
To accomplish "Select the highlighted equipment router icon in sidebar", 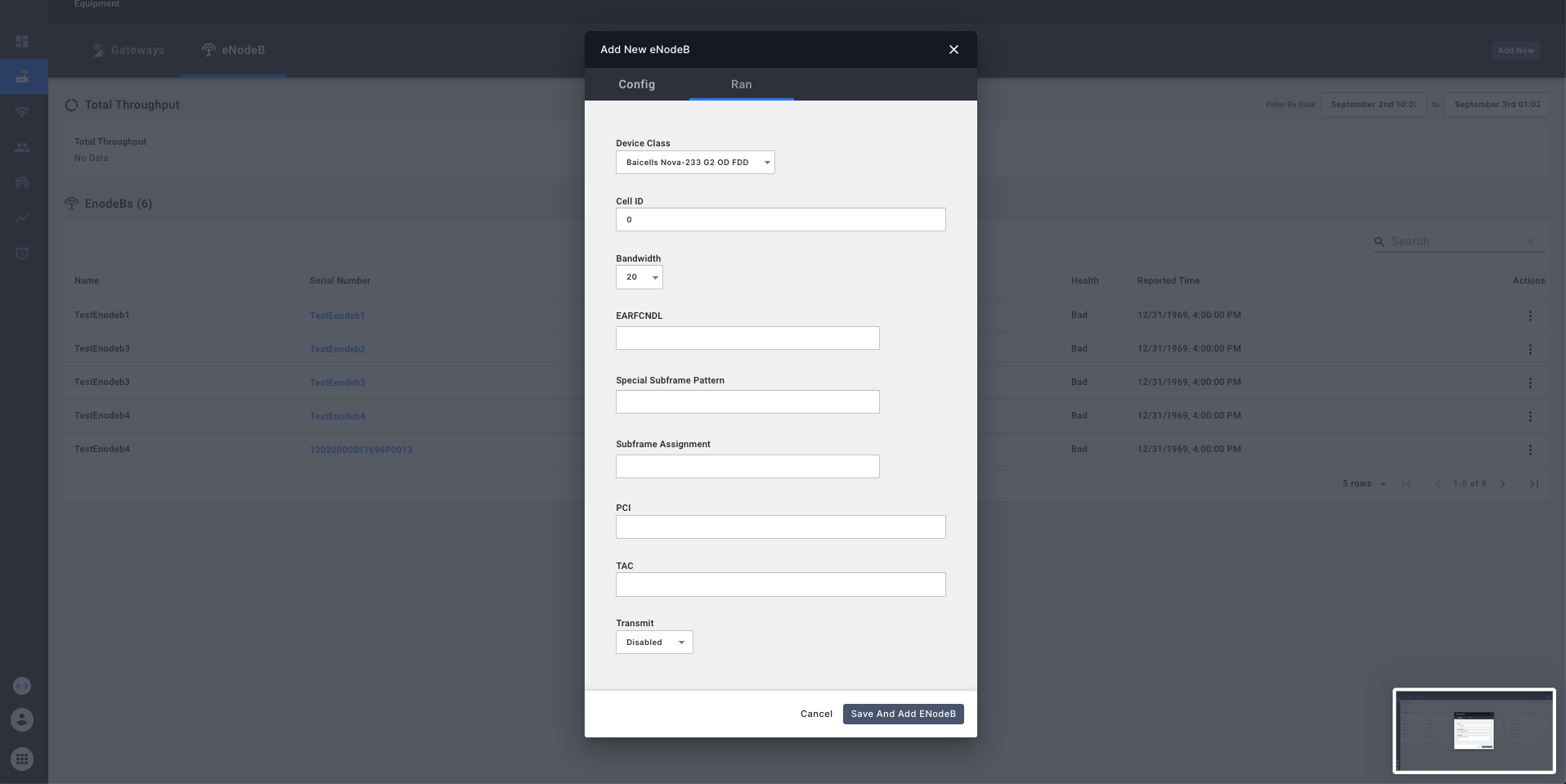I will coord(22,76).
